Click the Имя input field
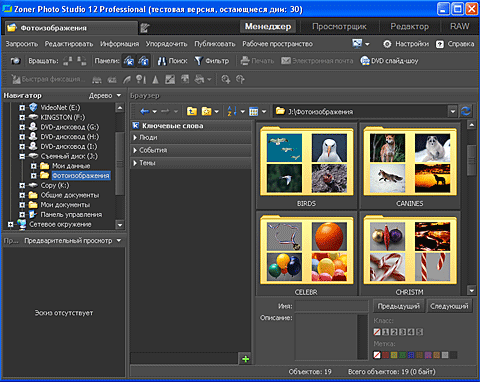Image resolution: width=480 pixels, height=382 pixels. pos(332,306)
